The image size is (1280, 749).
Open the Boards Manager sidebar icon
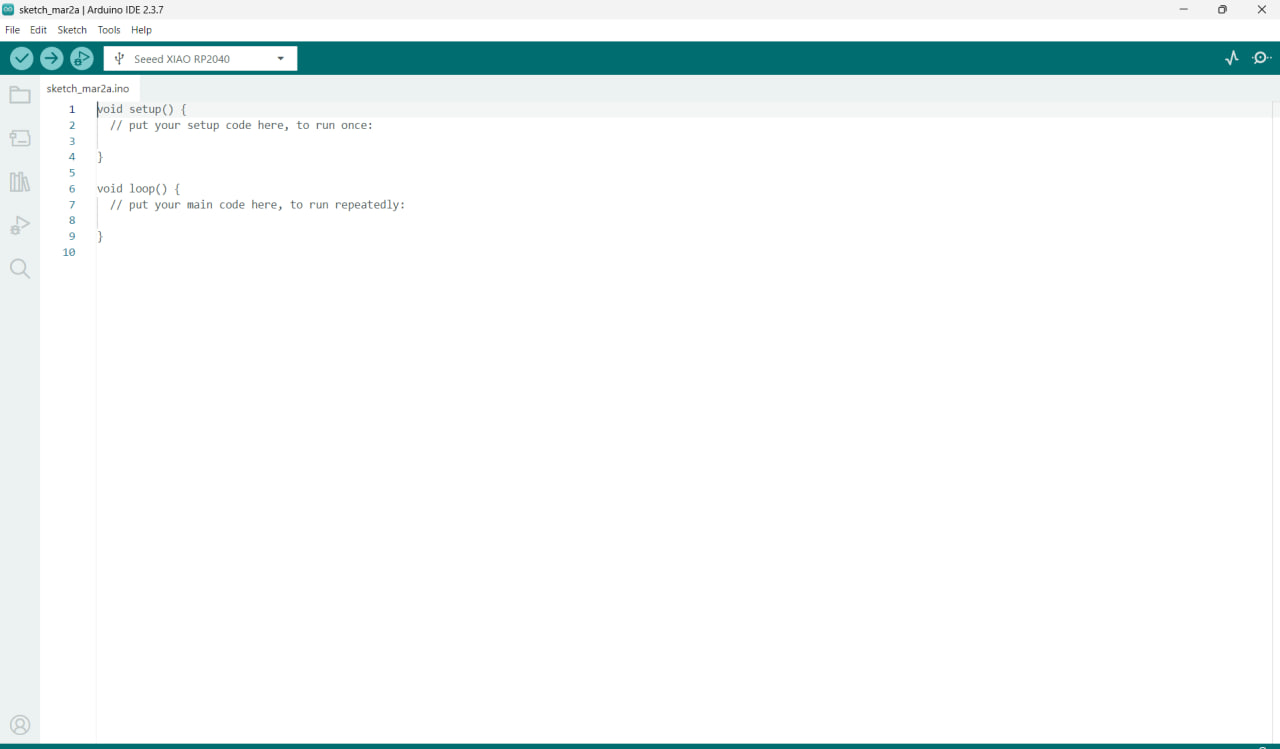coord(20,138)
